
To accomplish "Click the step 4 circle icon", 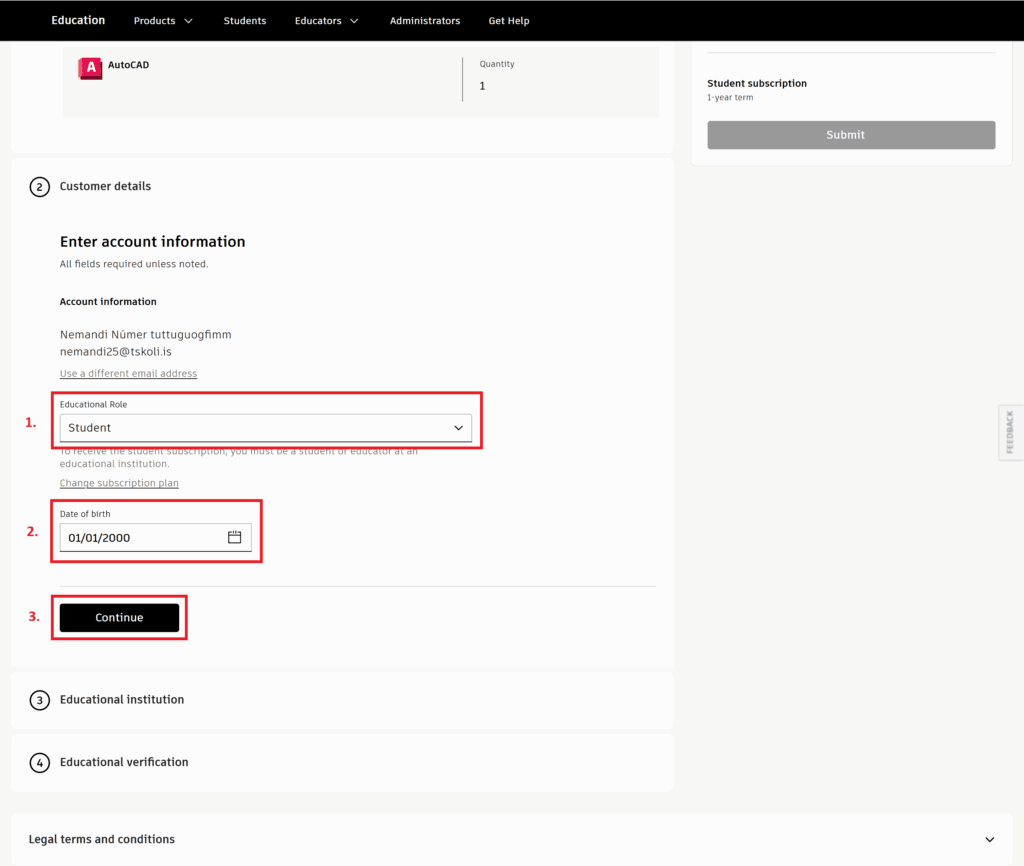I will (39, 763).
